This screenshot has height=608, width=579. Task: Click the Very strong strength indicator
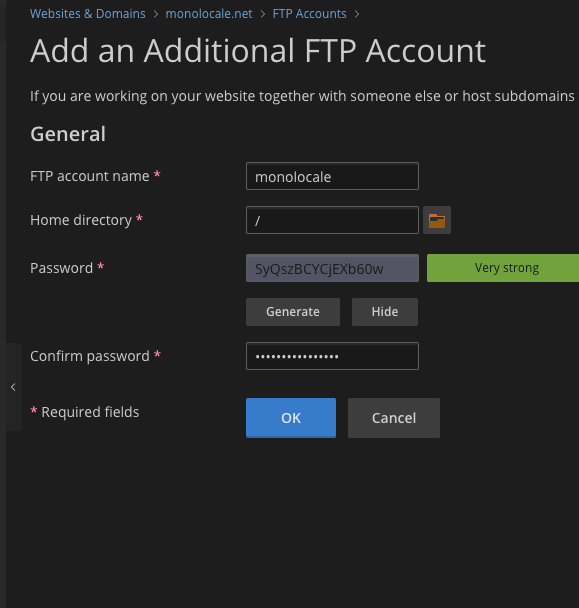503,268
